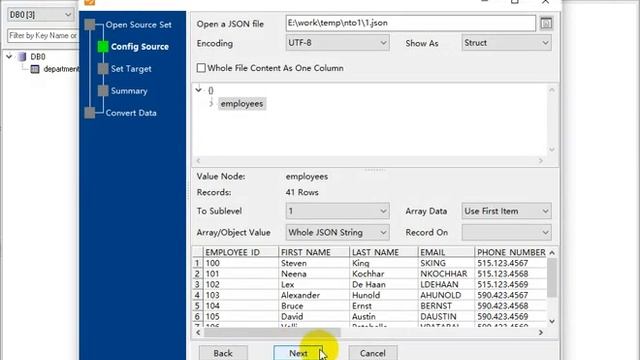
Task: Open the Array/Object Value dropdown
Action: (337, 232)
